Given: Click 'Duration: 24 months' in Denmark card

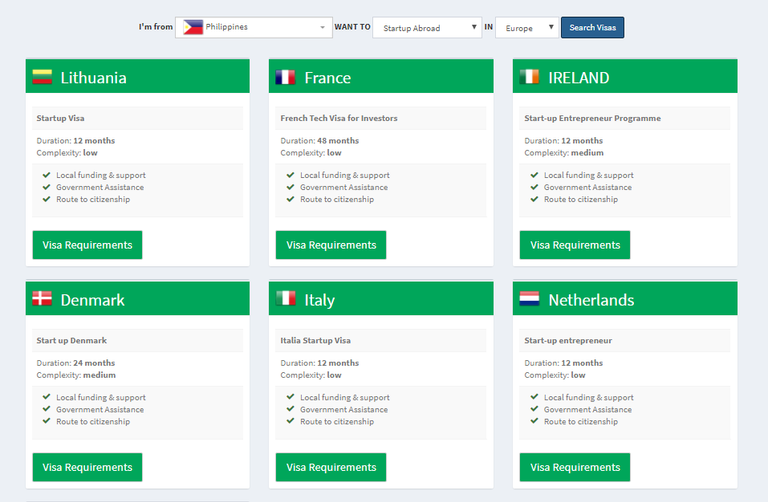Looking at the screenshot, I should (x=75, y=363).
